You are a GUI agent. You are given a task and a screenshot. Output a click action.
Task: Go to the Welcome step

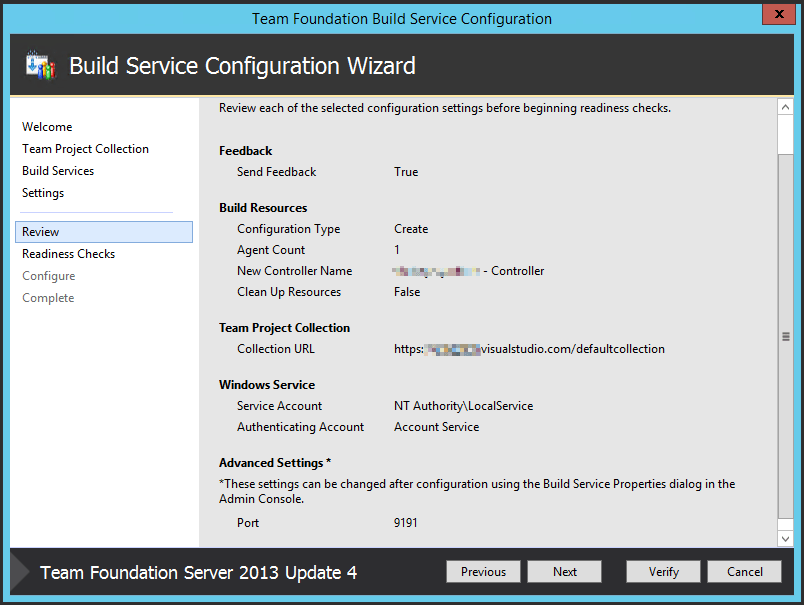47,127
